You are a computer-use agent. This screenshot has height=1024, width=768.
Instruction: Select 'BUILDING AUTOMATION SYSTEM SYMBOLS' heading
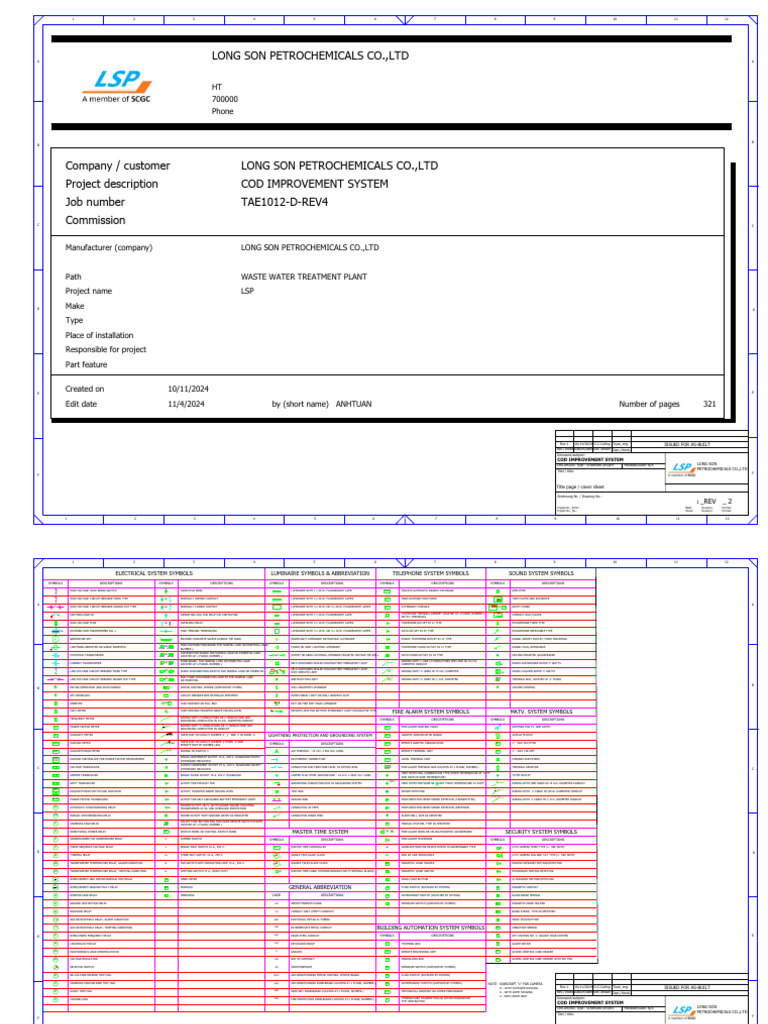[x=431, y=928]
